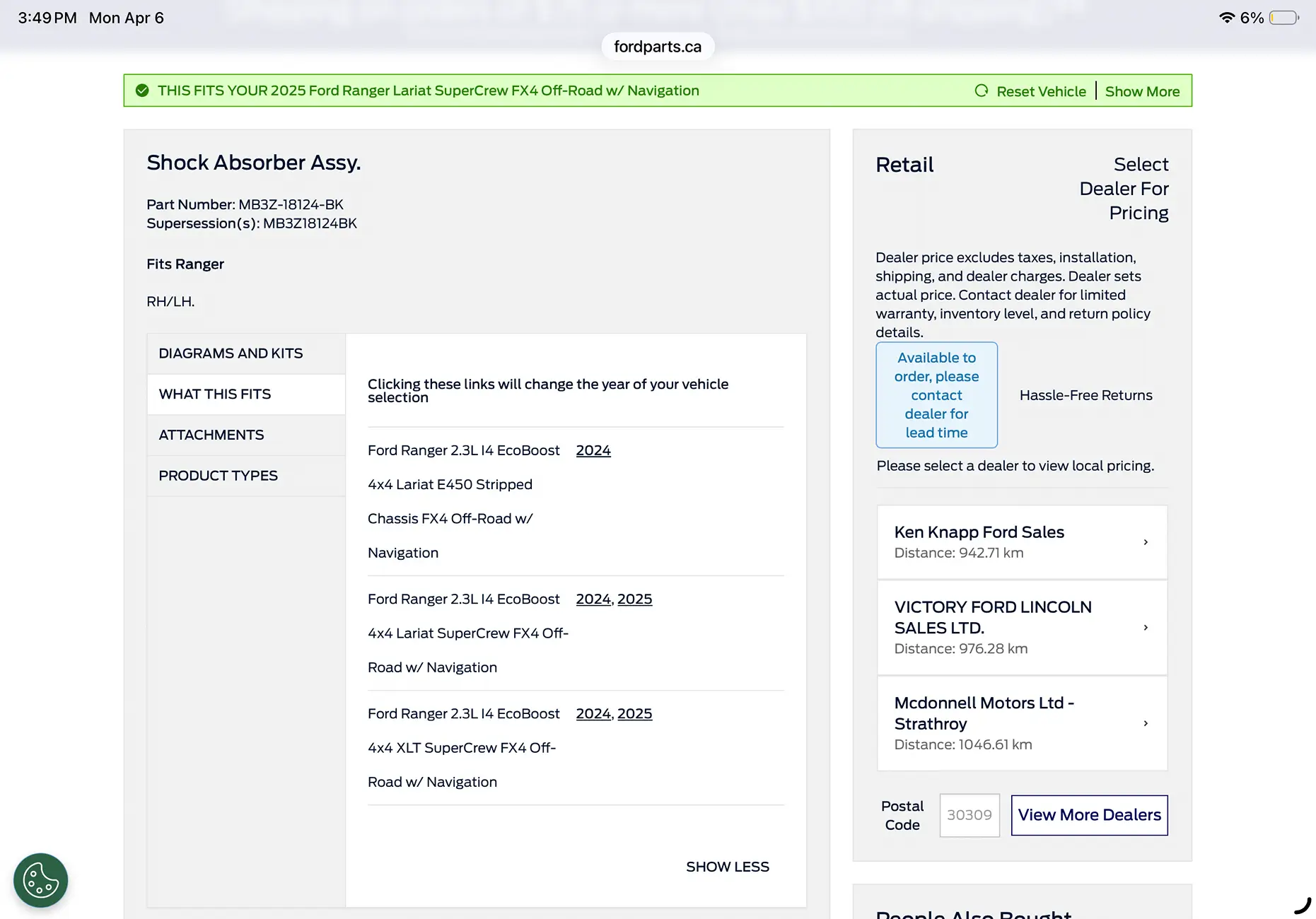Screen dimensions: 1316x919
Task: Click the RH/LH. text
Action: 170,301
